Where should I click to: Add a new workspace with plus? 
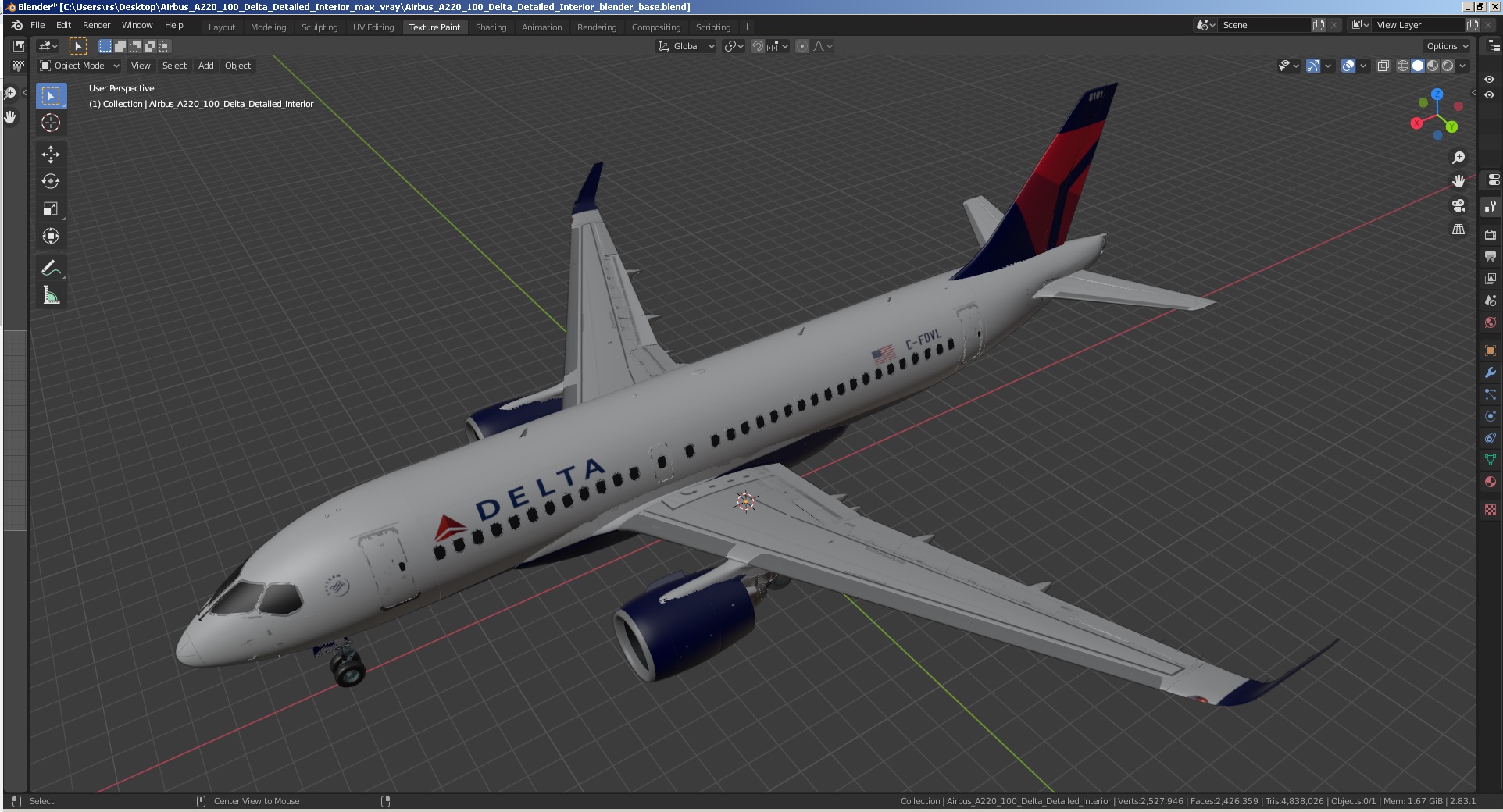pyautogui.click(x=747, y=27)
